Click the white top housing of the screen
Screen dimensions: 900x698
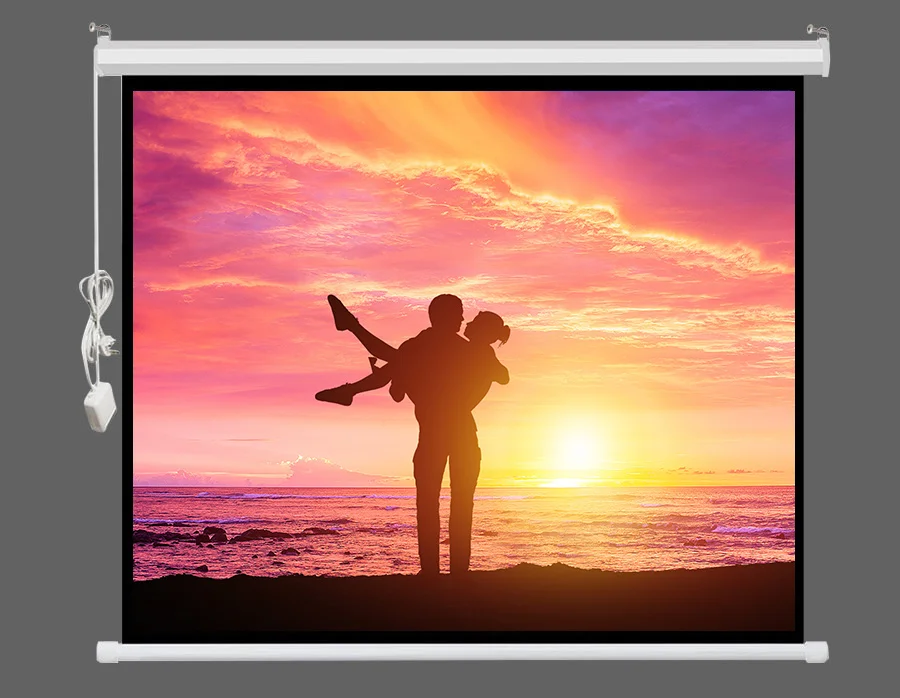point(461,57)
